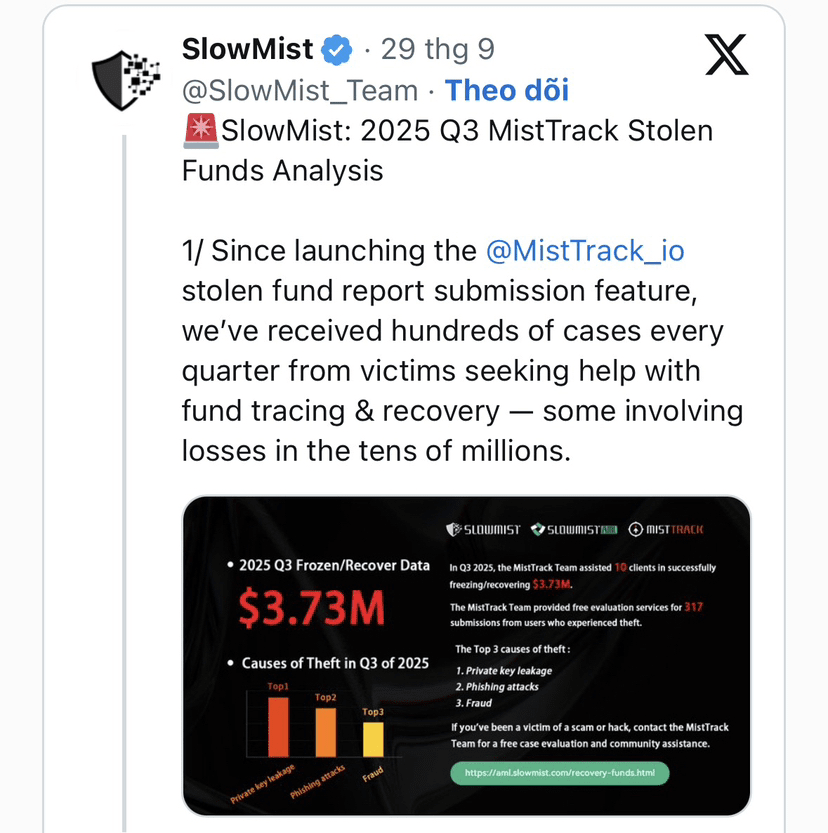Viewport: 828px width, 833px height.
Task: Click the SlowMist logo inside the infographic
Action: tap(483, 529)
